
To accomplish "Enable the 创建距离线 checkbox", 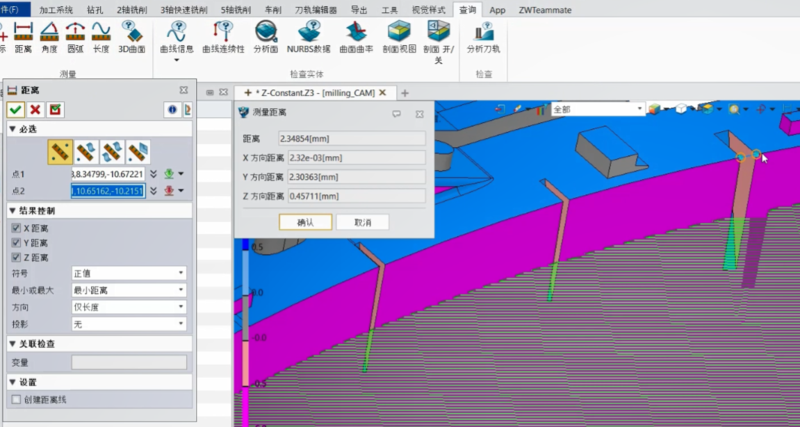I will coord(15,399).
